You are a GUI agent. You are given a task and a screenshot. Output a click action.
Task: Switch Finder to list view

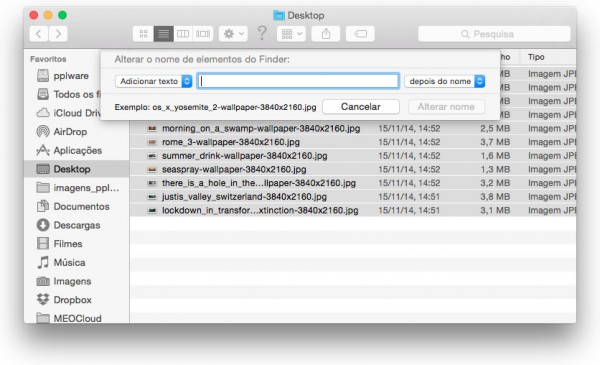(163, 34)
